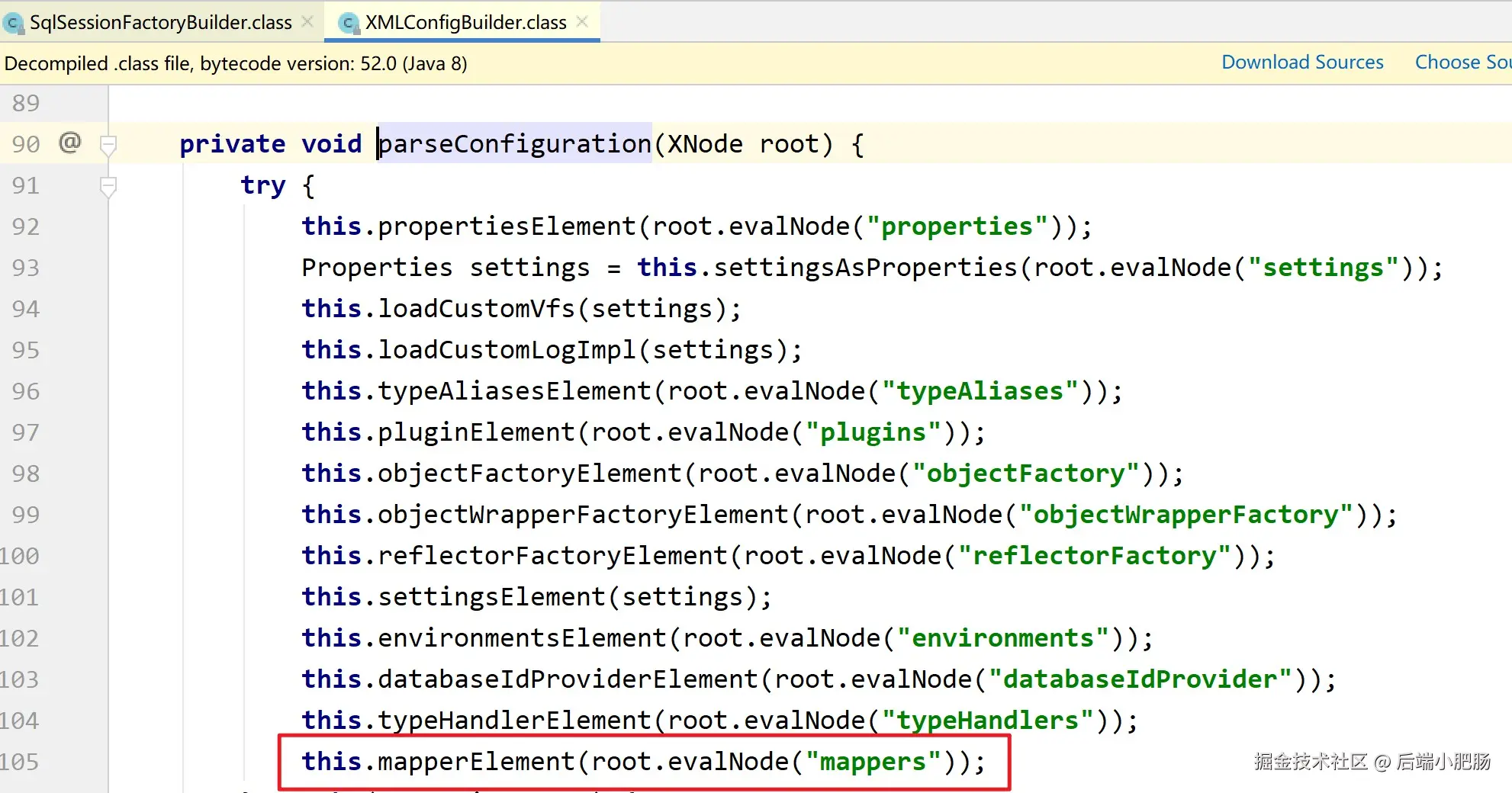Click the "properties" string literal
1512x793 pixels.
957,226
